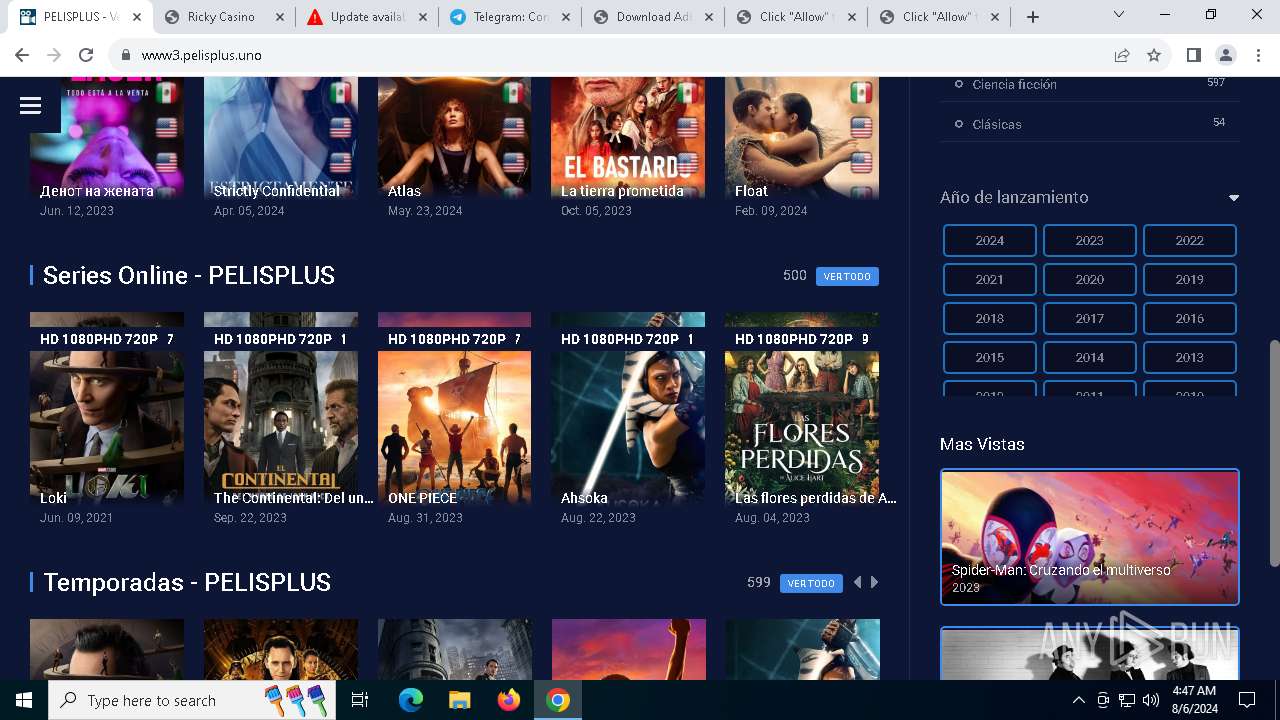Open The Continental series poster
This screenshot has height=720, width=1280.
point(281,409)
